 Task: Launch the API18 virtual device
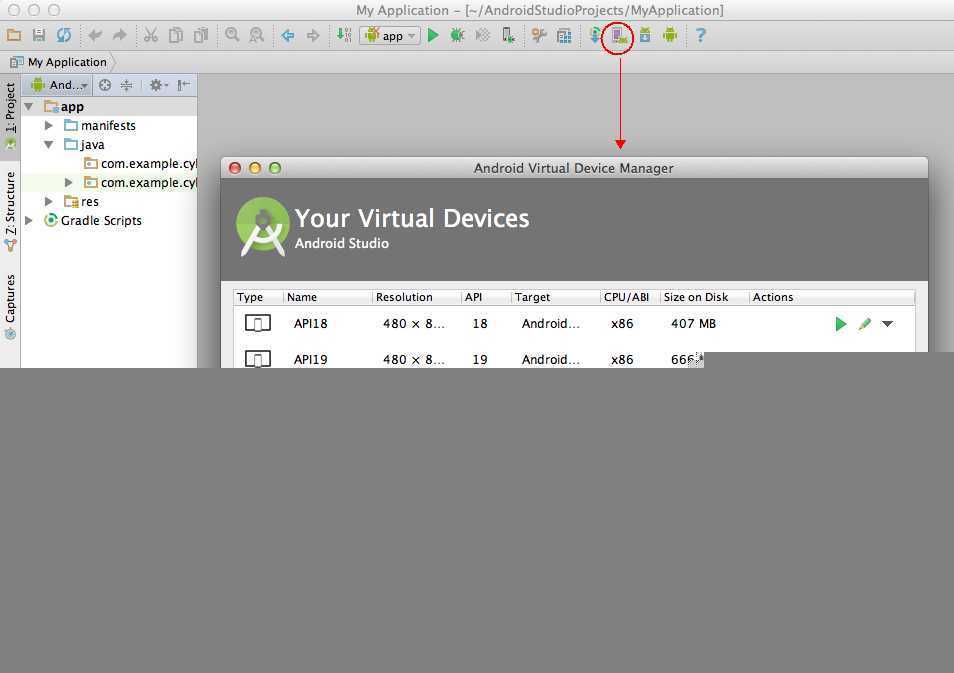click(841, 324)
